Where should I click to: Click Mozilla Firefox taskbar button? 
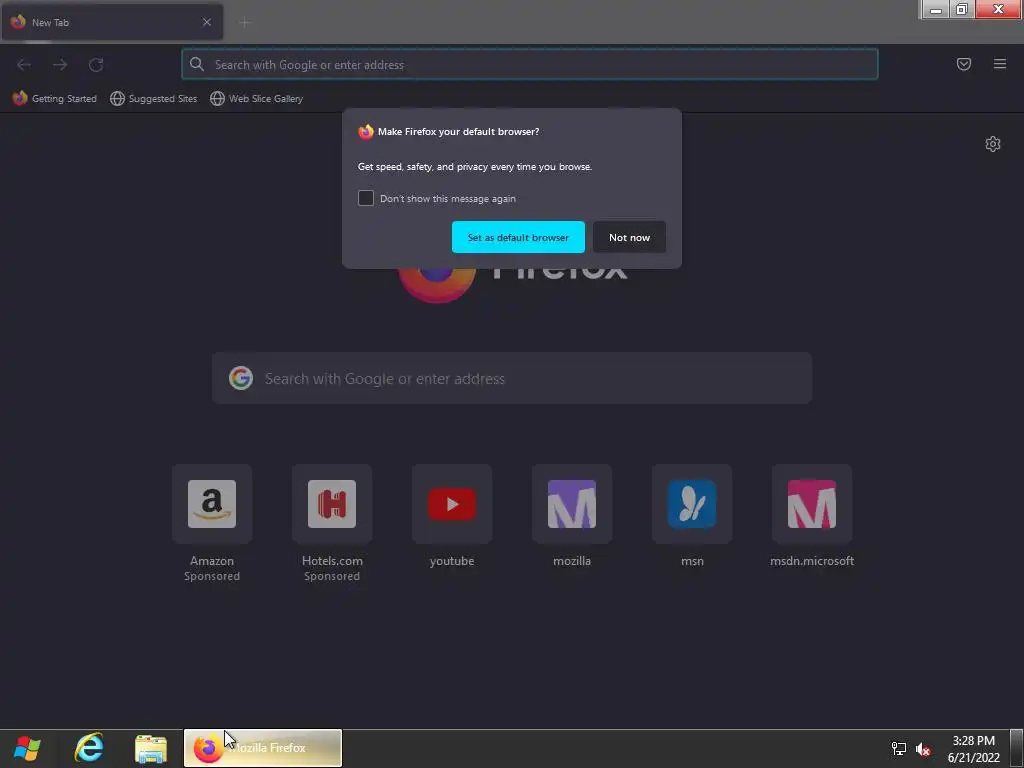(x=263, y=748)
